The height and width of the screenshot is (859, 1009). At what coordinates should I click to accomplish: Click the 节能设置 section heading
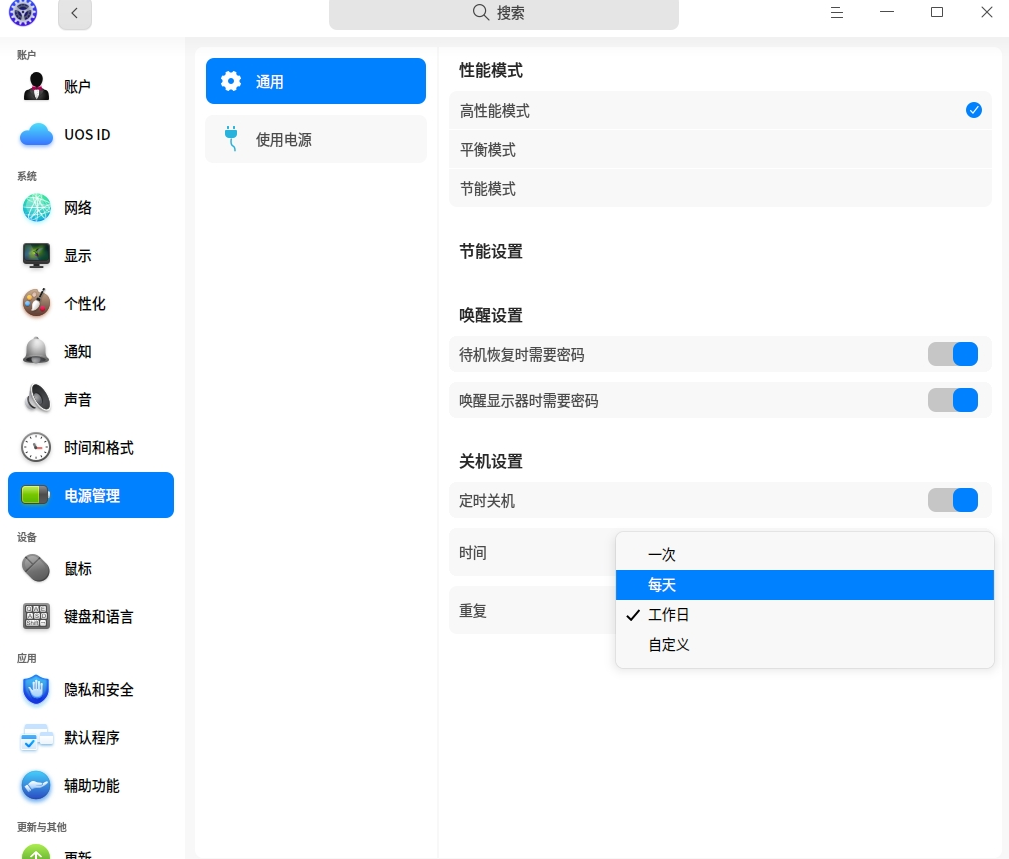(491, 252)
